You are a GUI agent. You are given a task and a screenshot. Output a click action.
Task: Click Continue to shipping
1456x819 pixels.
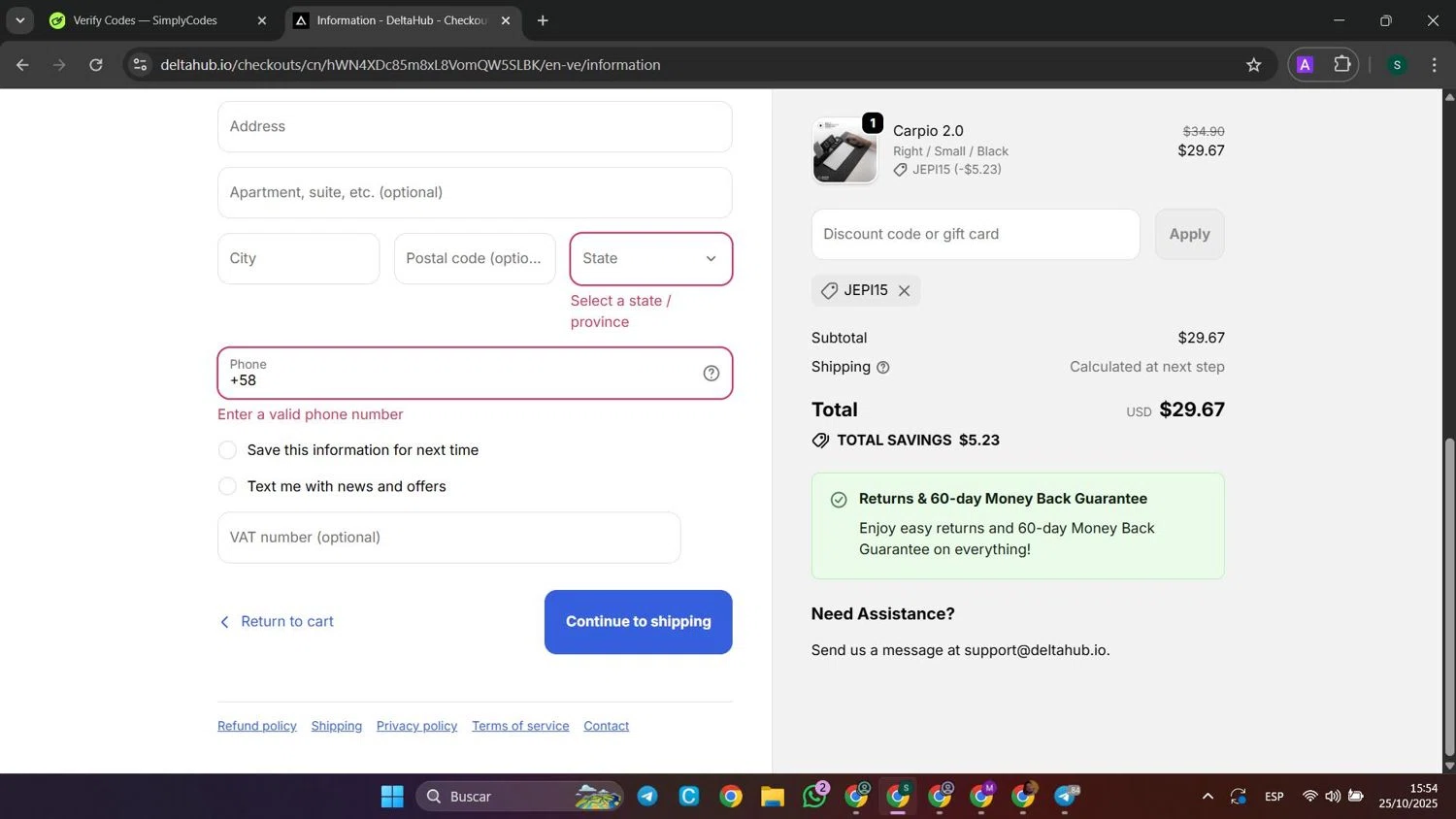tap(638, 622)
